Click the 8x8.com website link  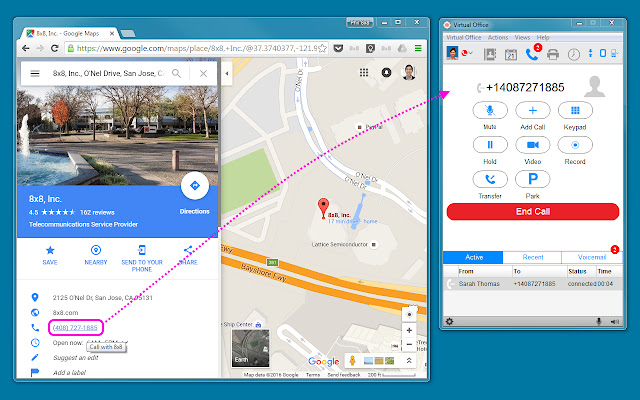point(65,313)
